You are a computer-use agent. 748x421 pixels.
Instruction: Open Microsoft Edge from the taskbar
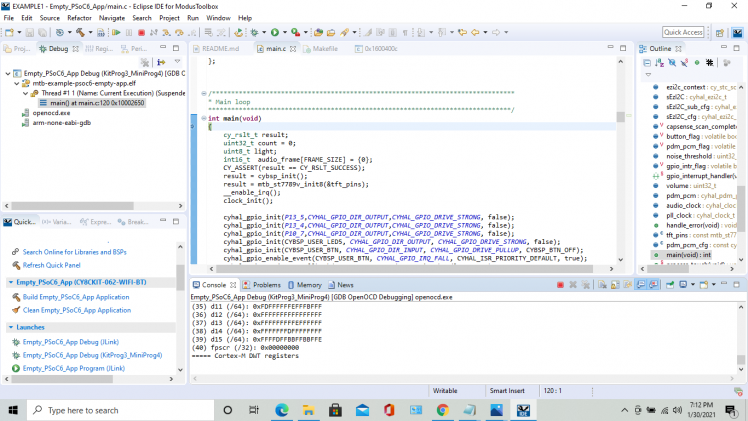[x=281, y=410]
